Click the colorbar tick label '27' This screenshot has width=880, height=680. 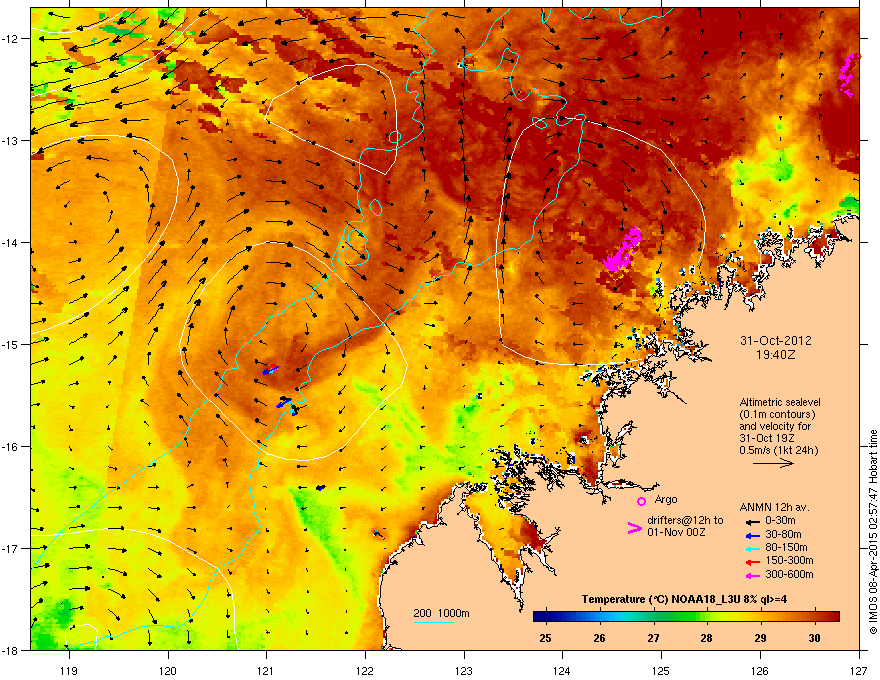653,638
